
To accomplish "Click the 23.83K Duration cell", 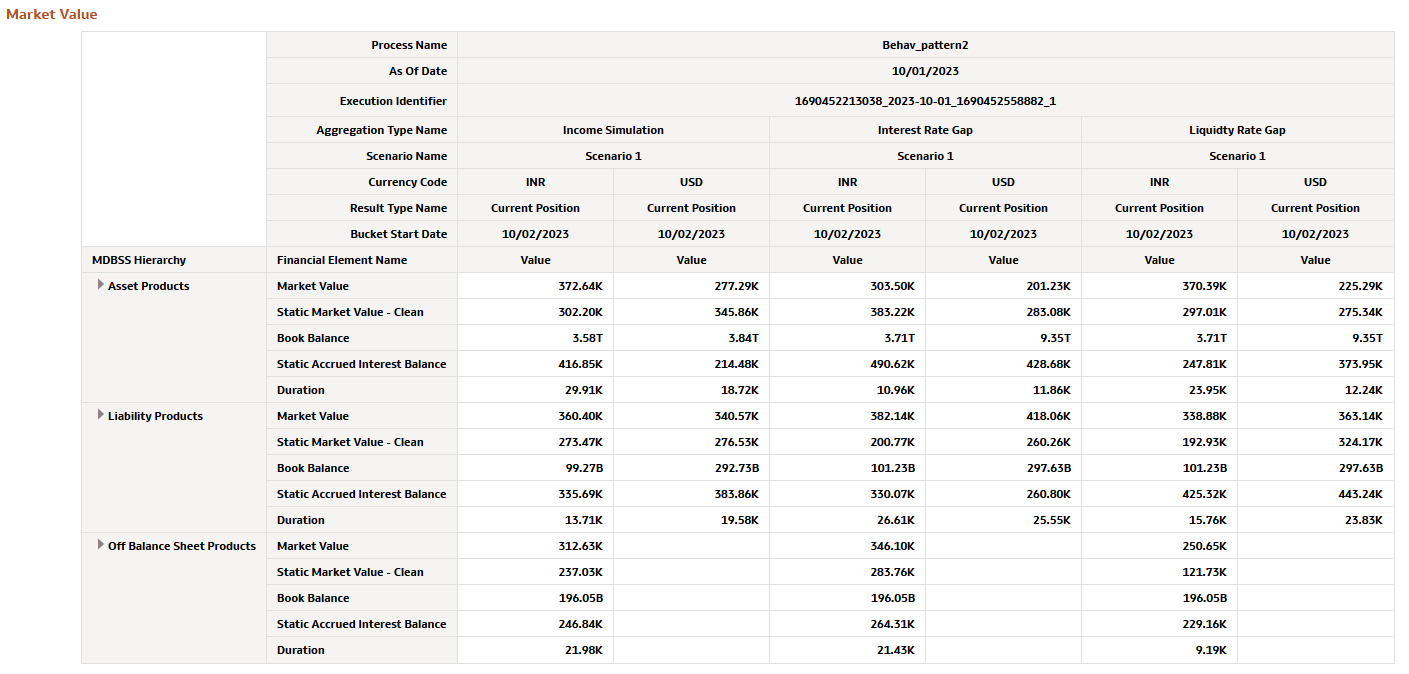I will 1315,520.
